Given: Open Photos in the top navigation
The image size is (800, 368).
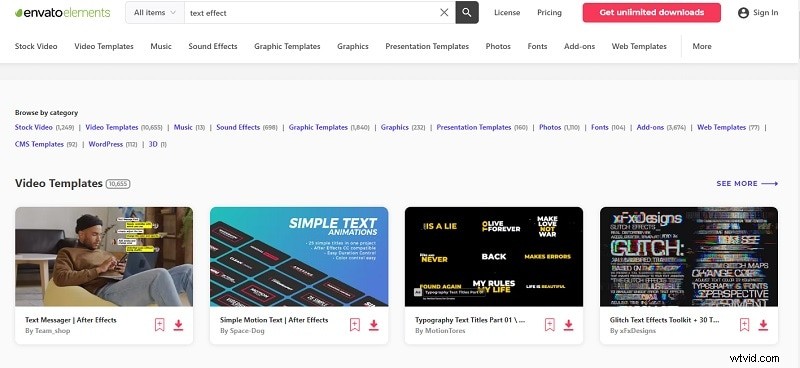Looking at the screenshot, I should pos(498,46).
